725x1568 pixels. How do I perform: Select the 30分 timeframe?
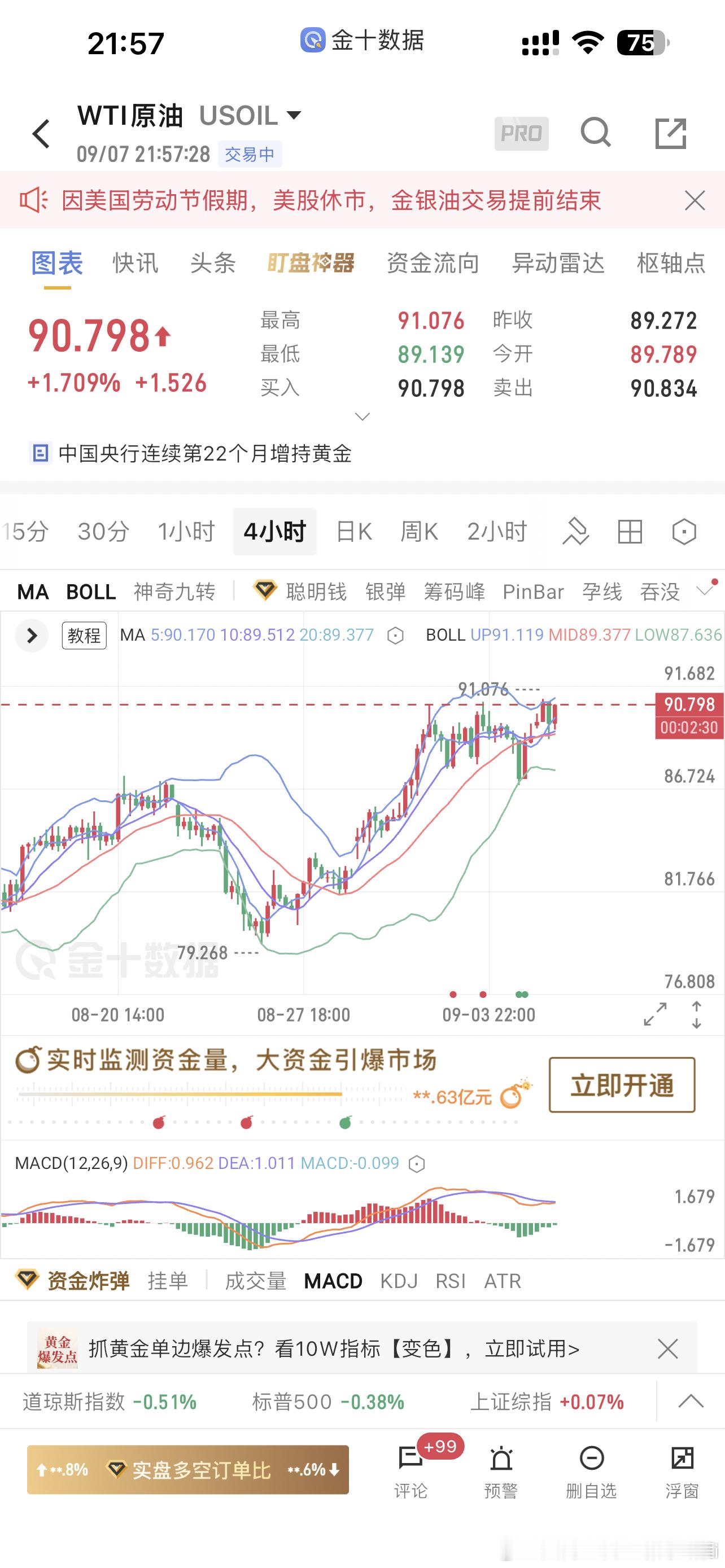click(103, 531)
